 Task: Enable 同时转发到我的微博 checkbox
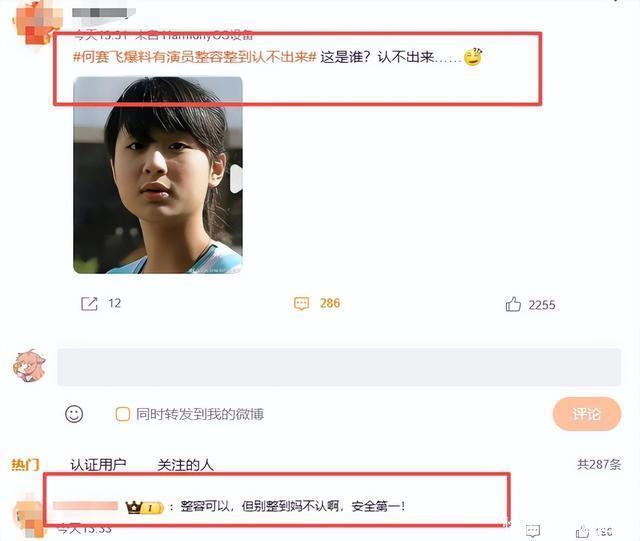pos(122,414)
